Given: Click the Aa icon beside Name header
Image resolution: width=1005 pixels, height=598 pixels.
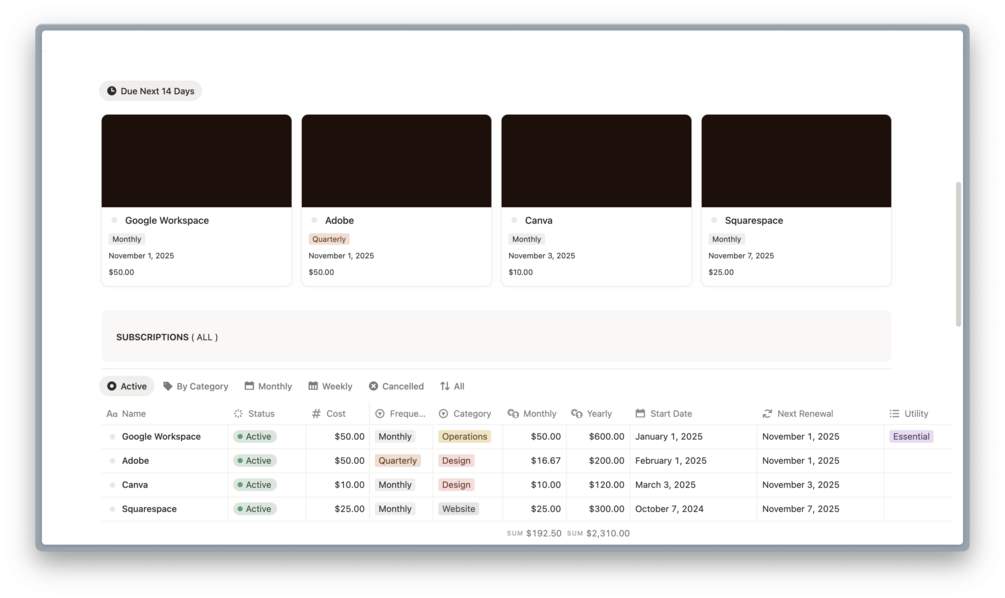Looking at the screenshot, I should [x=112, y=414].
